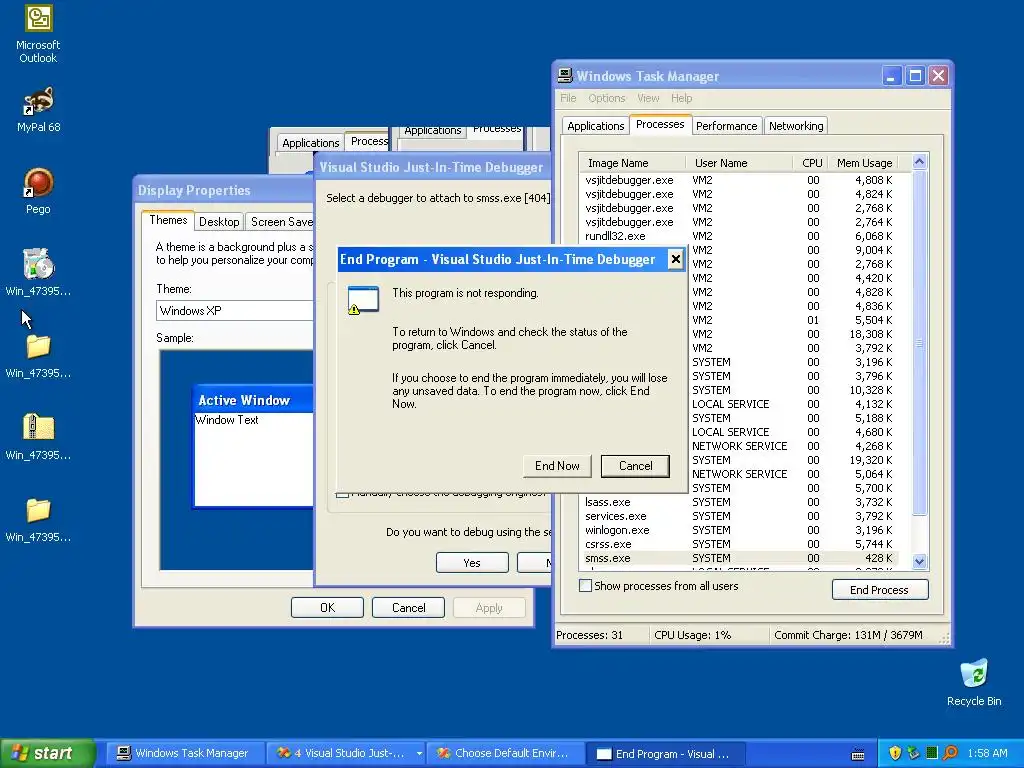Click the yellow security shield tray icon
Screen dimensions: 1024x768
[x=895, y=753]
